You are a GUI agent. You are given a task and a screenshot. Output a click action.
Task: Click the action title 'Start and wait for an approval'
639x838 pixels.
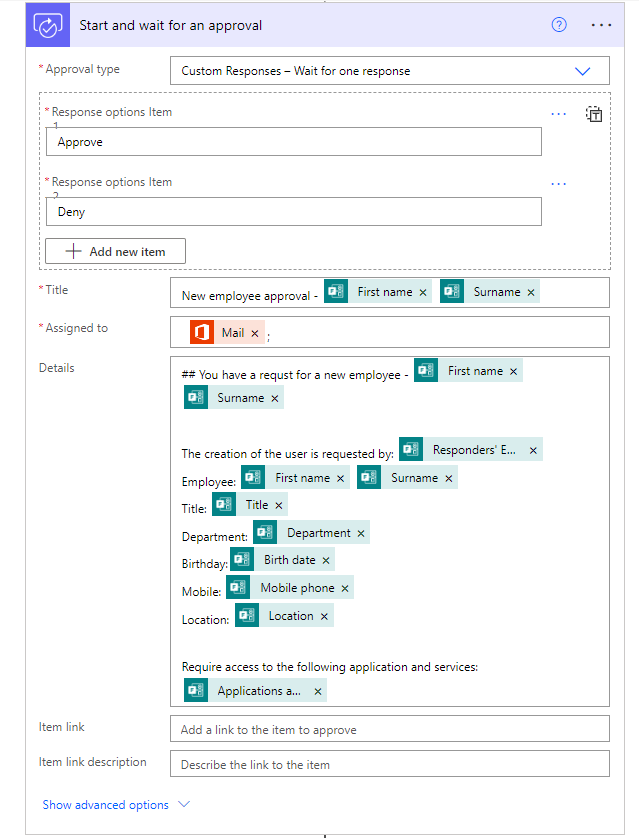tap(170, 25)
